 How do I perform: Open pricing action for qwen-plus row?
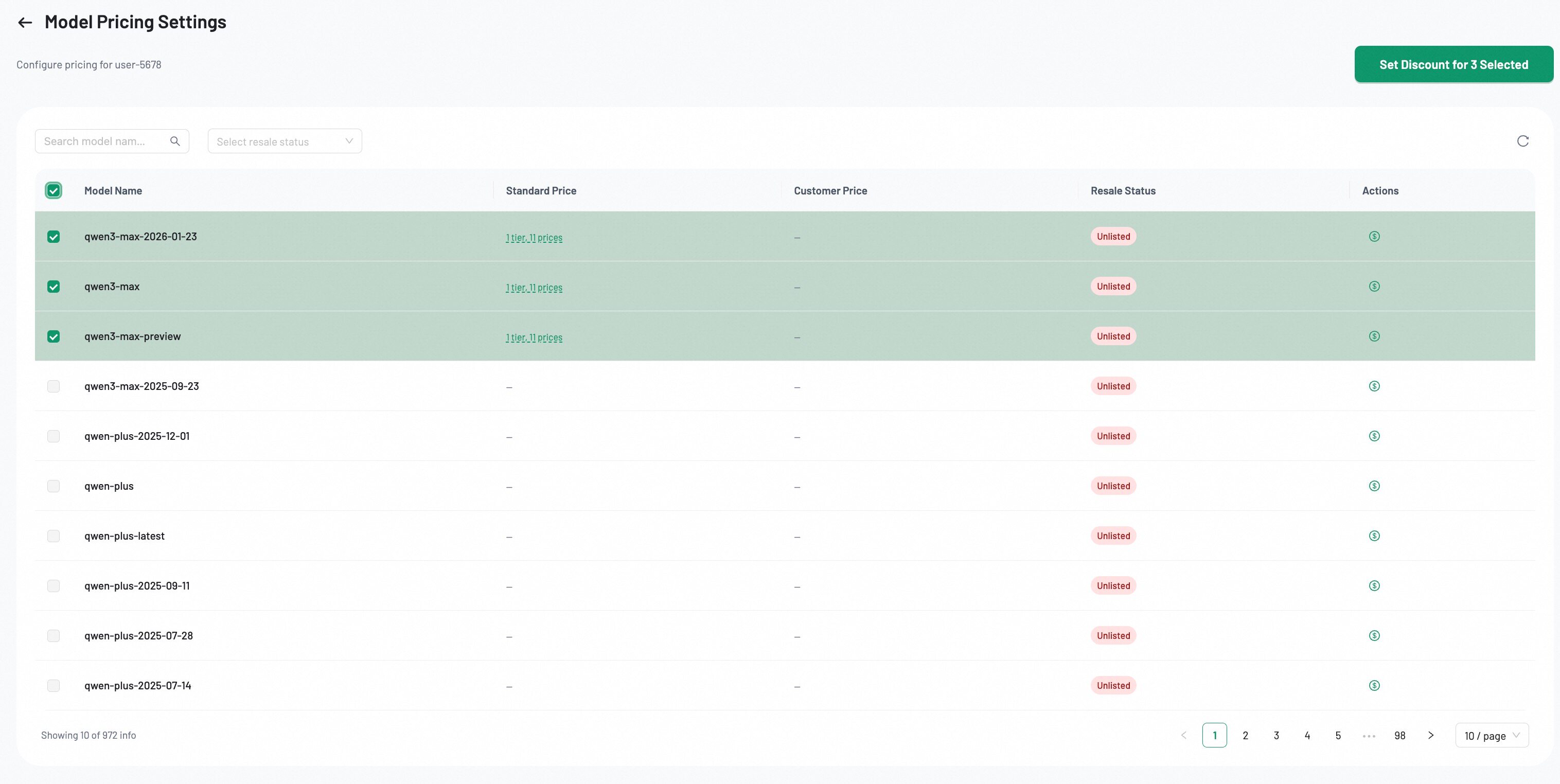coord(1374,486)
